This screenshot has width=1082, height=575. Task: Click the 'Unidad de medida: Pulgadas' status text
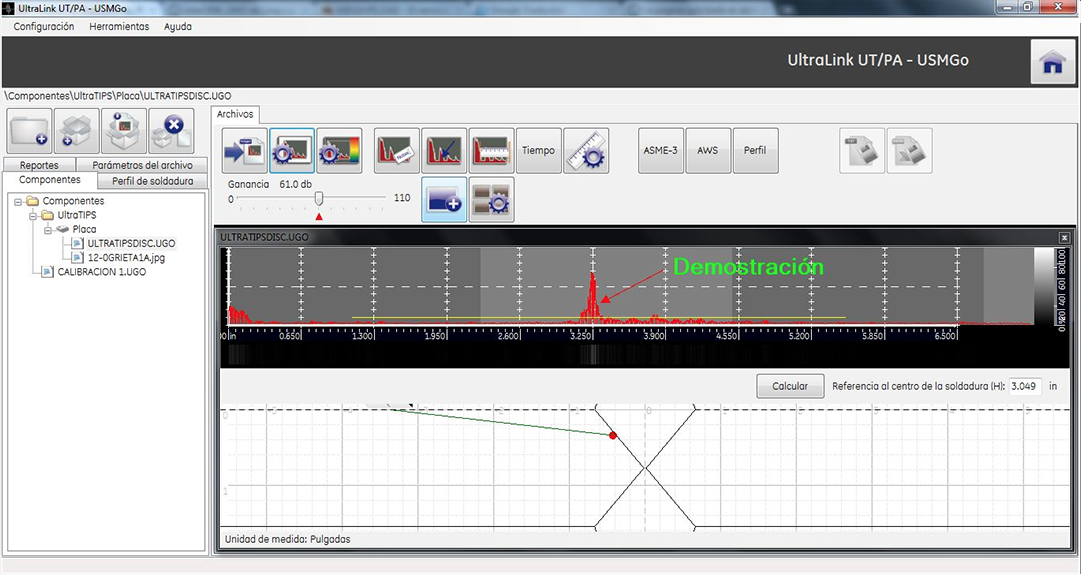288,539
